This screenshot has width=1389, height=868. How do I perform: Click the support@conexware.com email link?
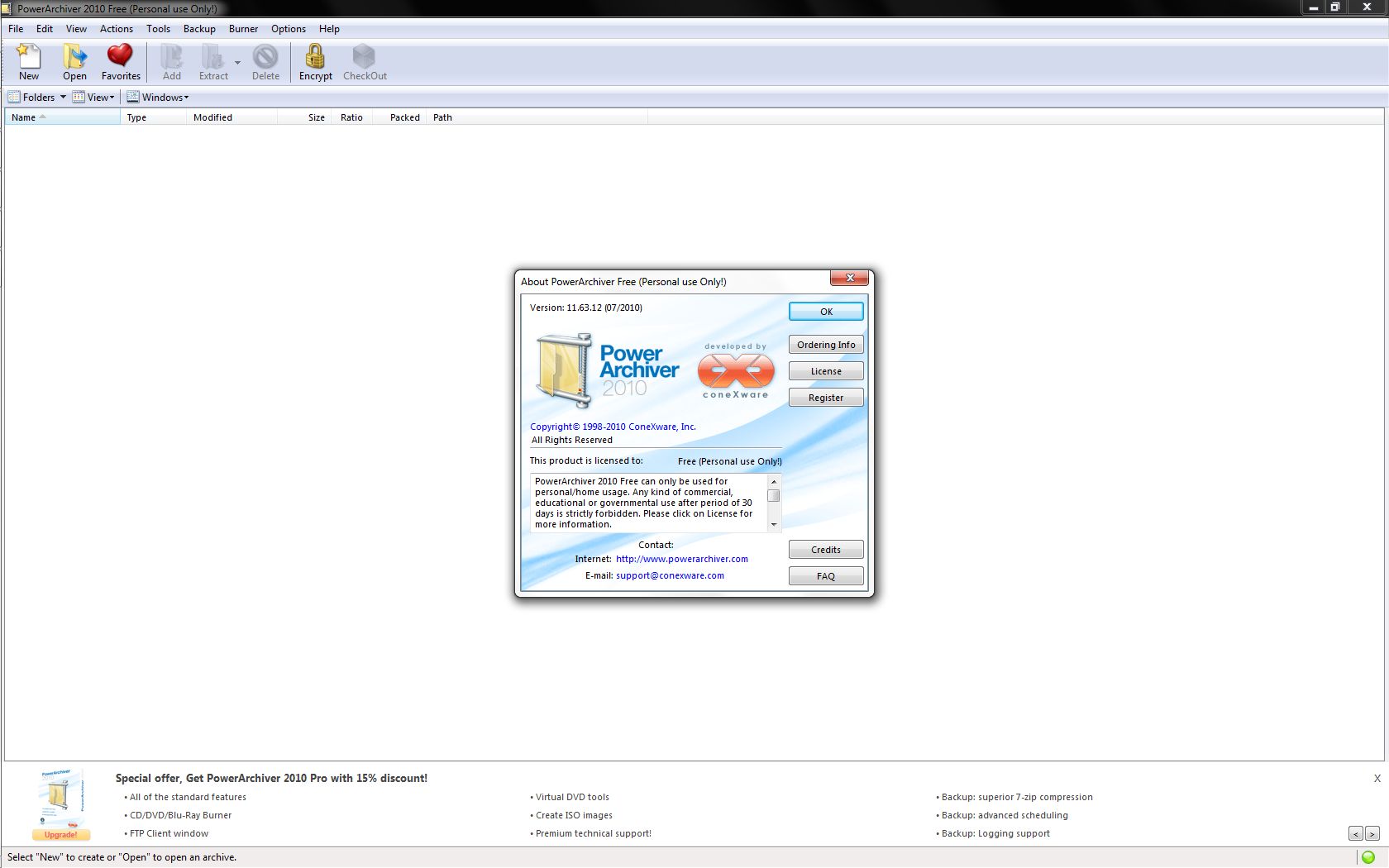tap(670, 575)
